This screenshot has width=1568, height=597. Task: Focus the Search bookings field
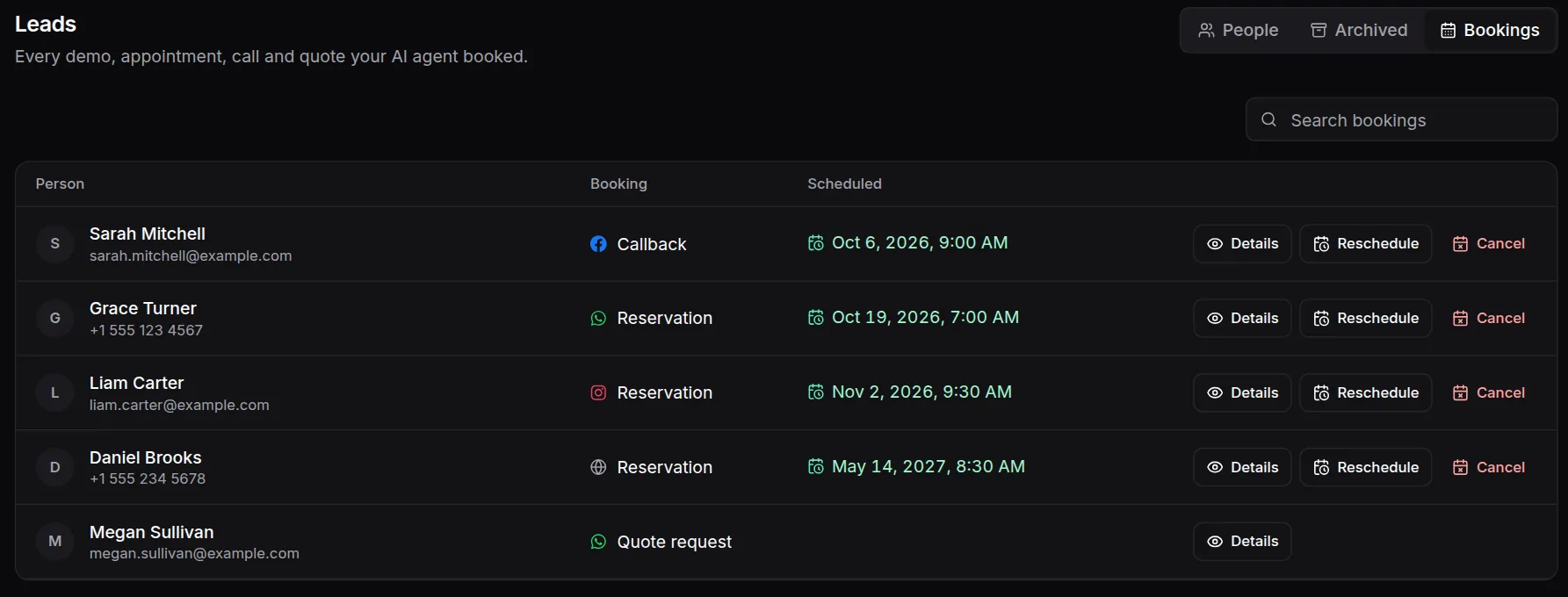point(1401,119)
